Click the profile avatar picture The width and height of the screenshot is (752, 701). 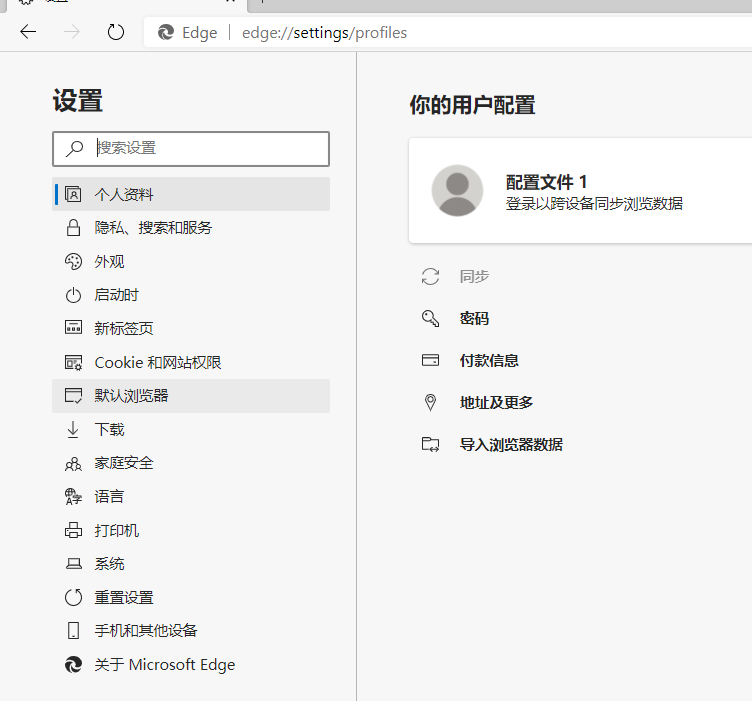click(457, 190)
